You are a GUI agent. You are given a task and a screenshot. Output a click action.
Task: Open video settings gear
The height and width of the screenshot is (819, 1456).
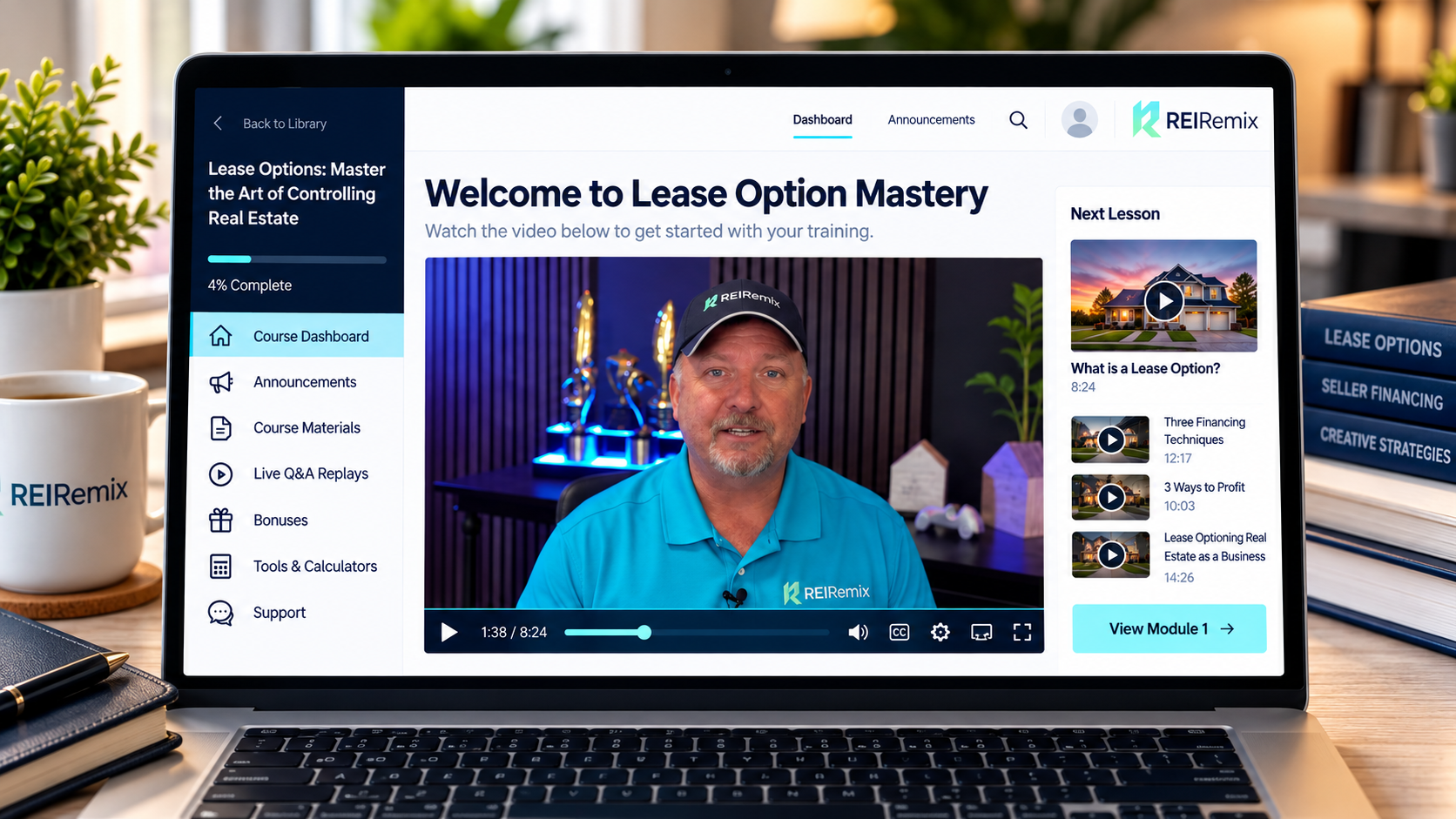click(x=940, y=632)
